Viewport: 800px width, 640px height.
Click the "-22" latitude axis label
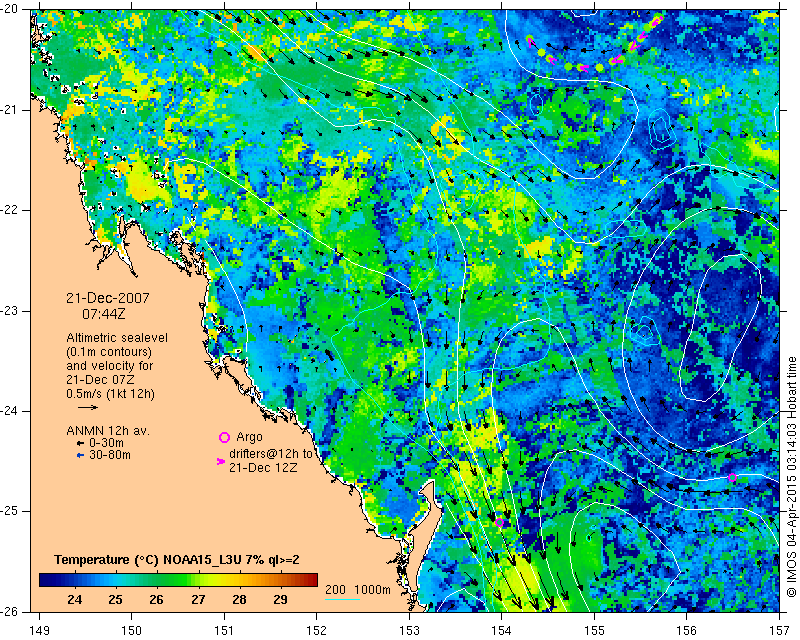coord(9,210)
